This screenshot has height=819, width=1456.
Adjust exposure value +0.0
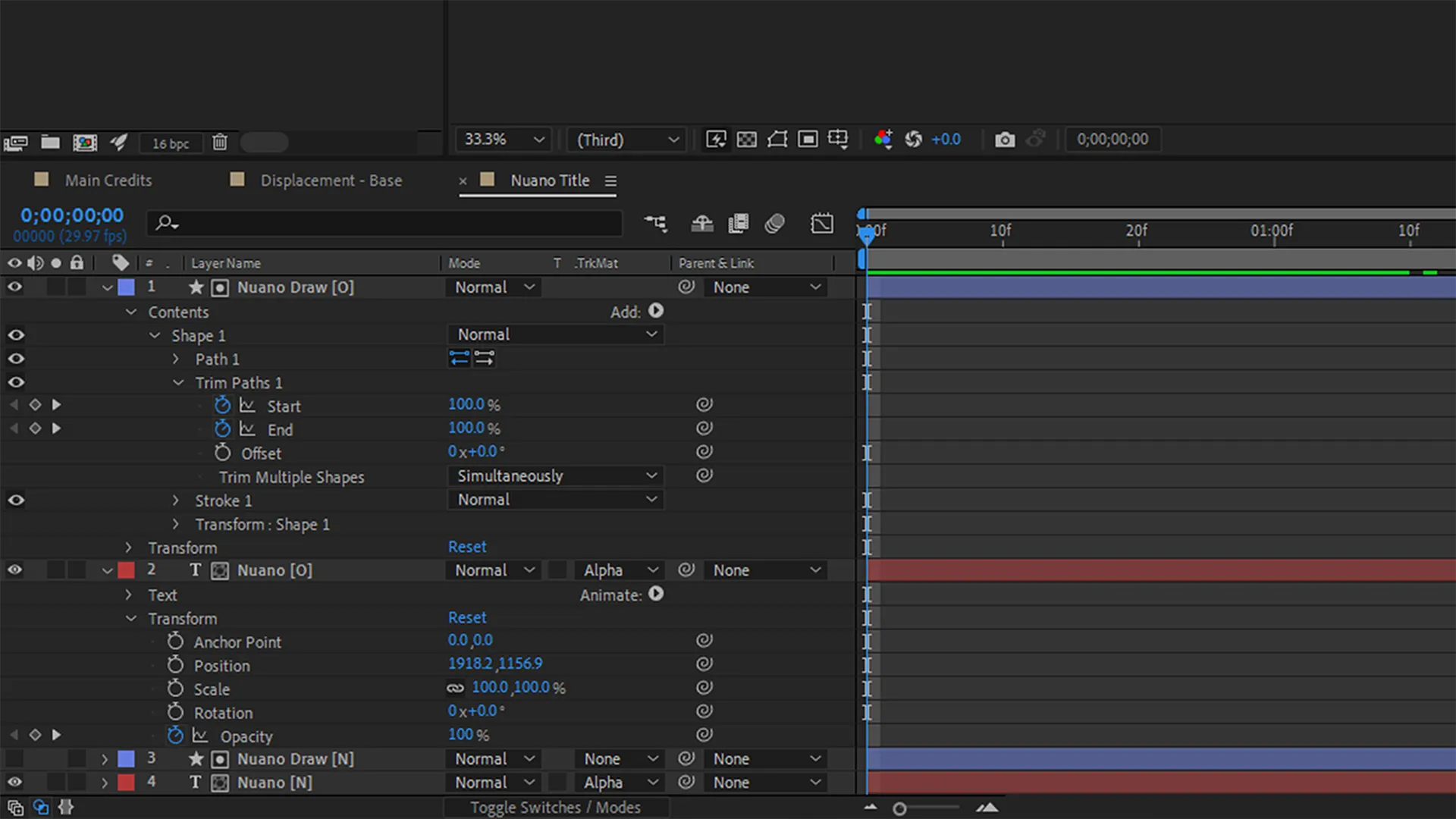coord(946,140)
